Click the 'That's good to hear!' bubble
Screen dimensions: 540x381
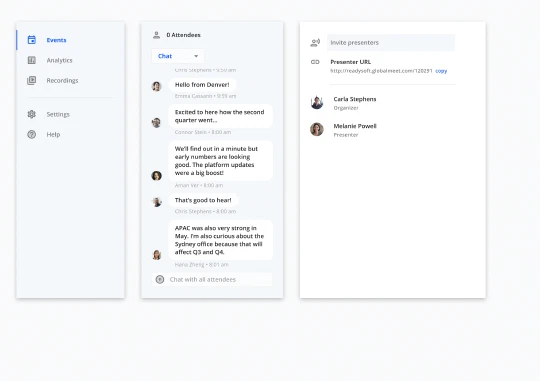[x=203, y=200]
